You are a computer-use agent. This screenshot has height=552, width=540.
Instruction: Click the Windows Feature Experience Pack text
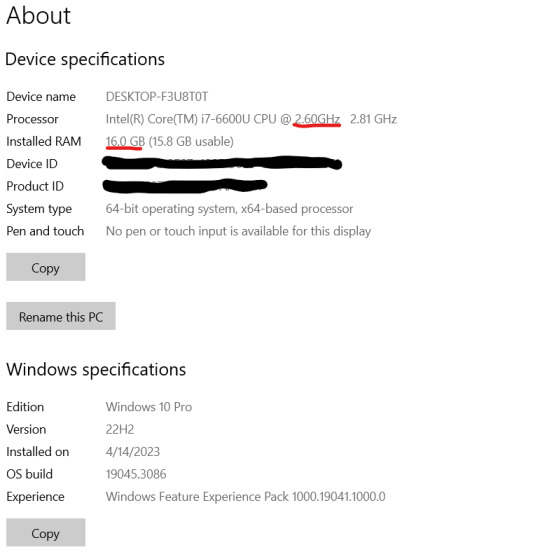pyautogui.click(x=246, y=497)
